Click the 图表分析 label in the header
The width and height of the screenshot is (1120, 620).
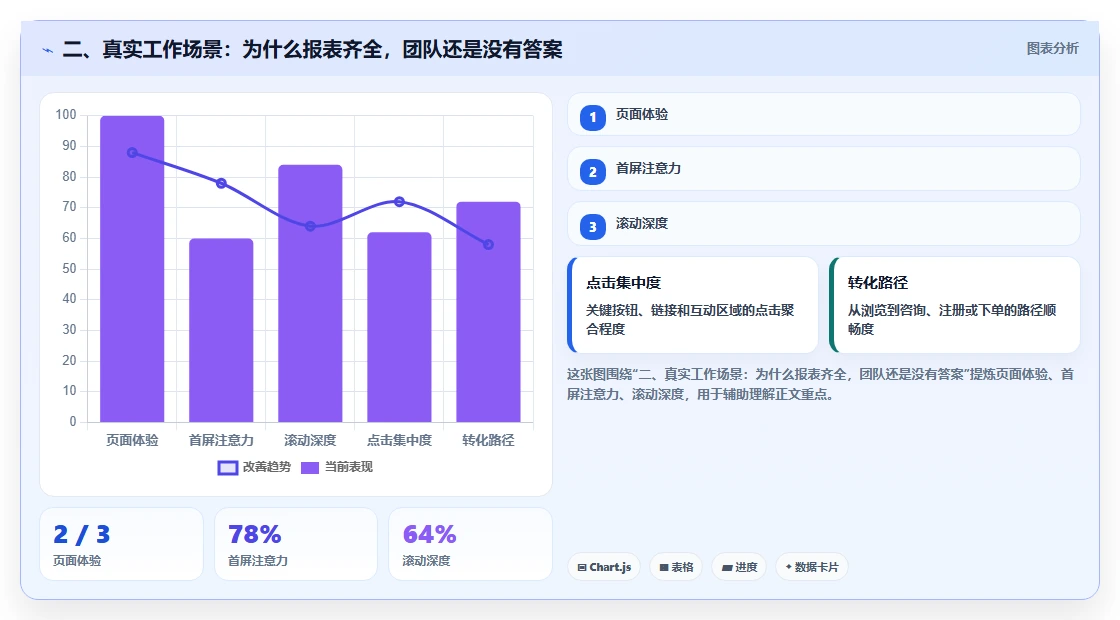pos(1052,49)
